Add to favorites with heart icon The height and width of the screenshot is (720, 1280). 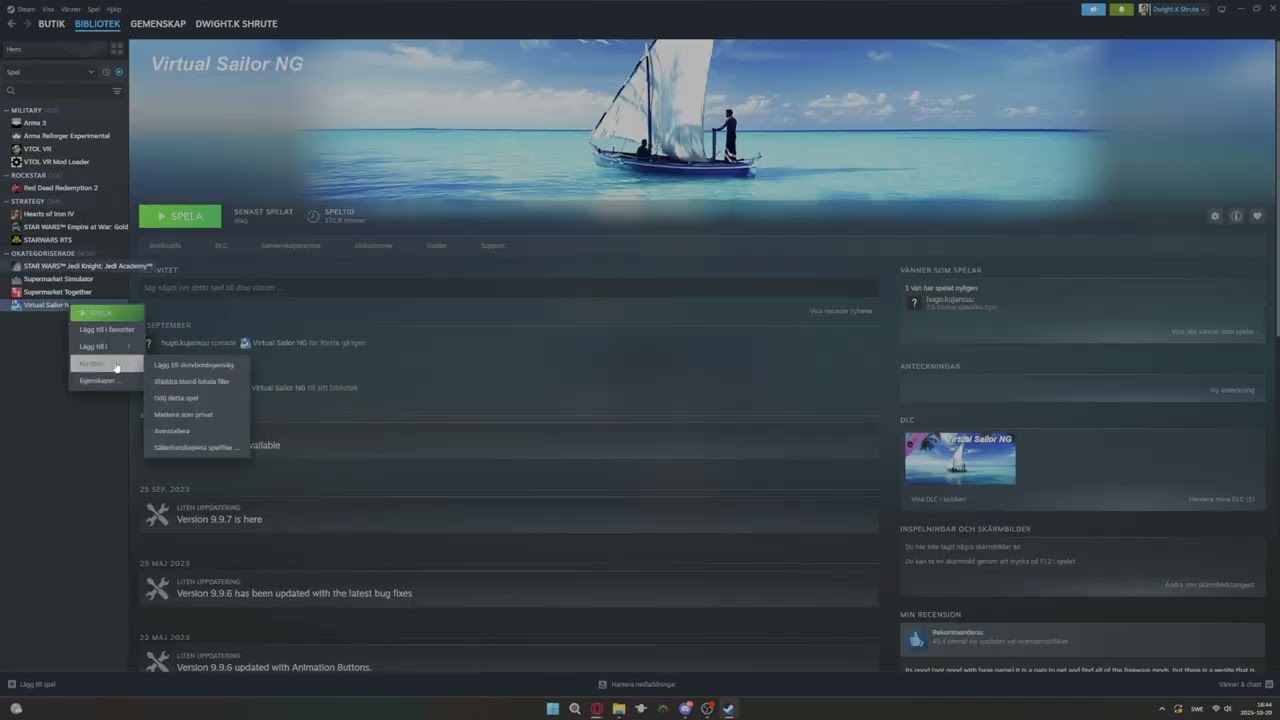tap(1257, 216)
